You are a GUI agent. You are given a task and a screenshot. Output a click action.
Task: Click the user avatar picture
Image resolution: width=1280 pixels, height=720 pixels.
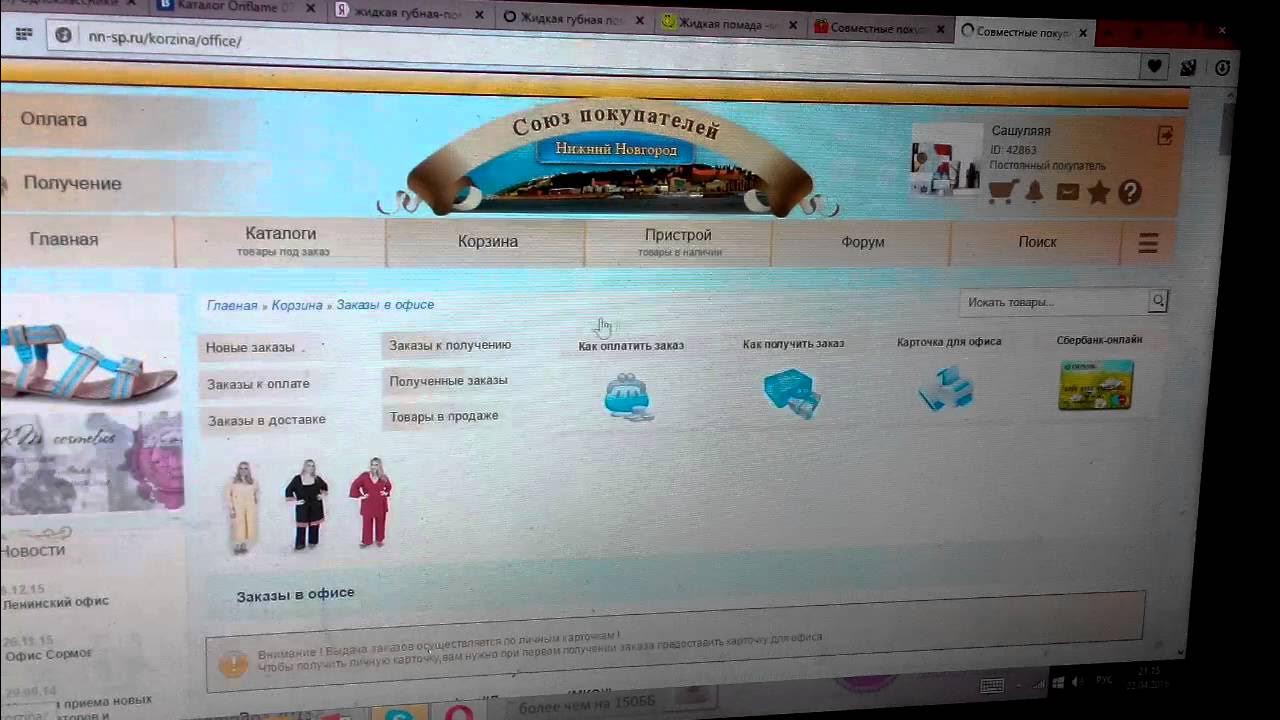click(946, 160)
